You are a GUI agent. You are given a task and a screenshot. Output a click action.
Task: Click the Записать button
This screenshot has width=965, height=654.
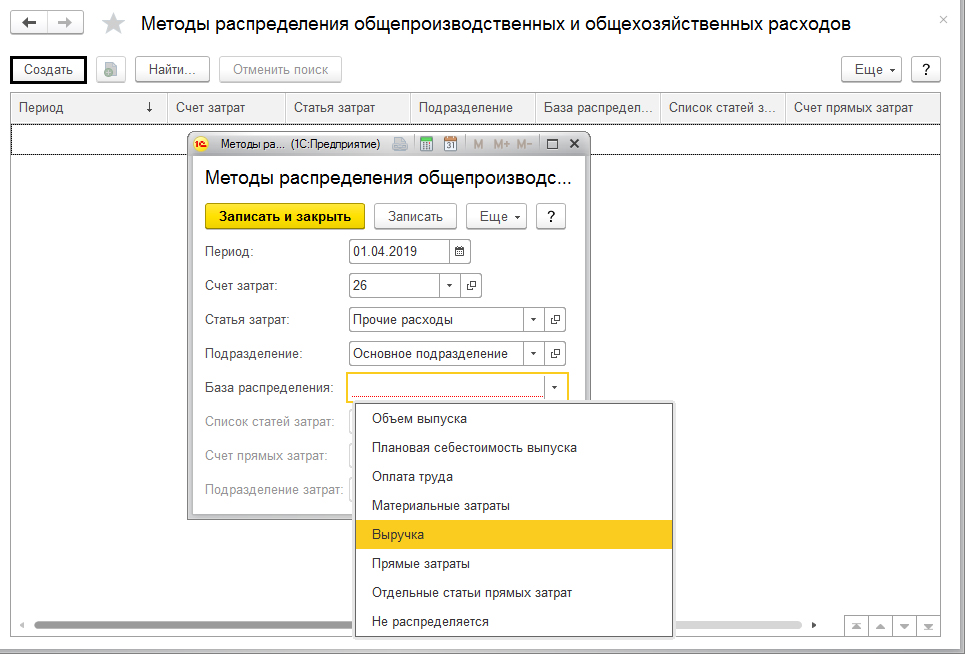click(415, 217)
